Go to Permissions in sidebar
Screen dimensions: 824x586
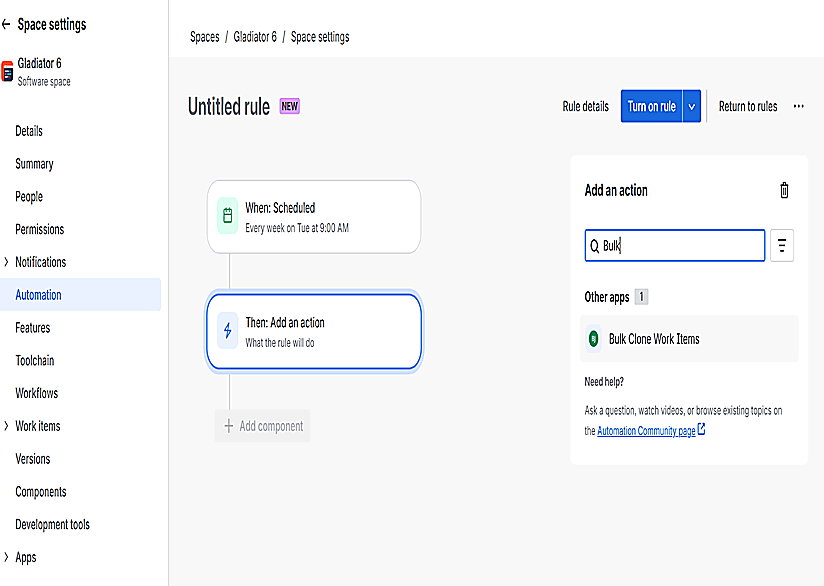pyautogui.click(x=39, y=229)
